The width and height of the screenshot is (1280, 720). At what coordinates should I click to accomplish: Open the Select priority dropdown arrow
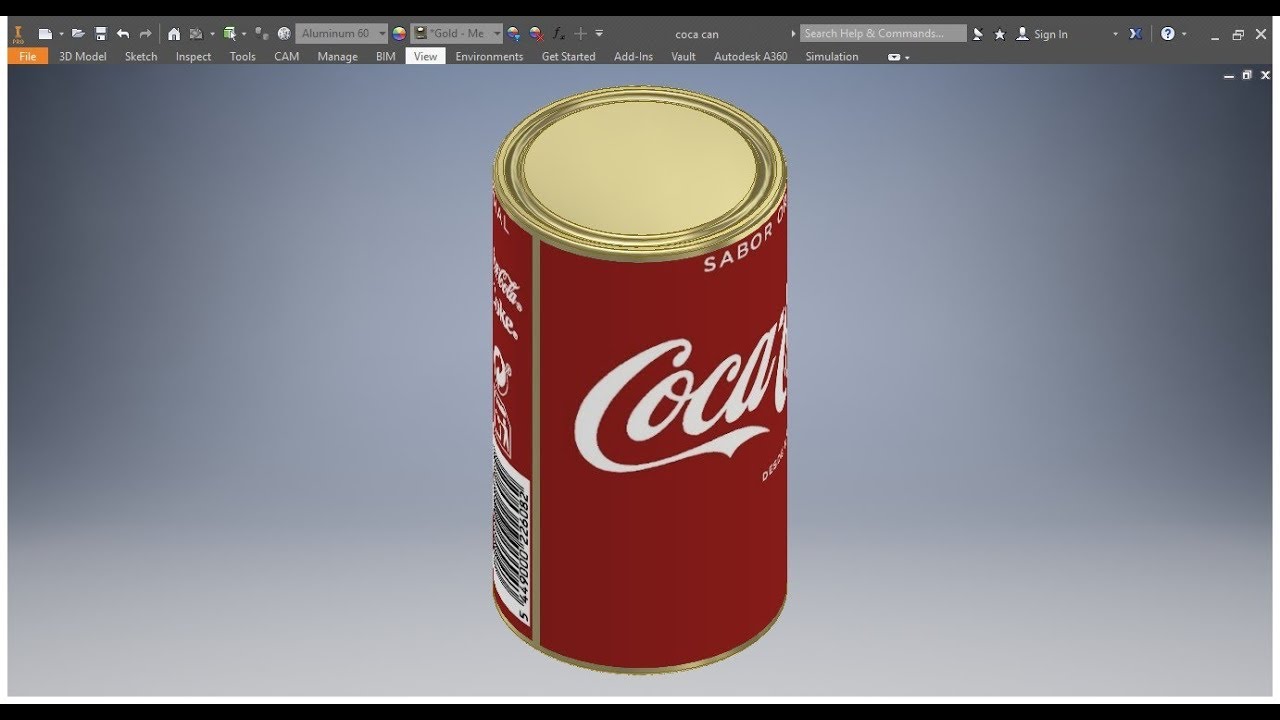[244, 34]
